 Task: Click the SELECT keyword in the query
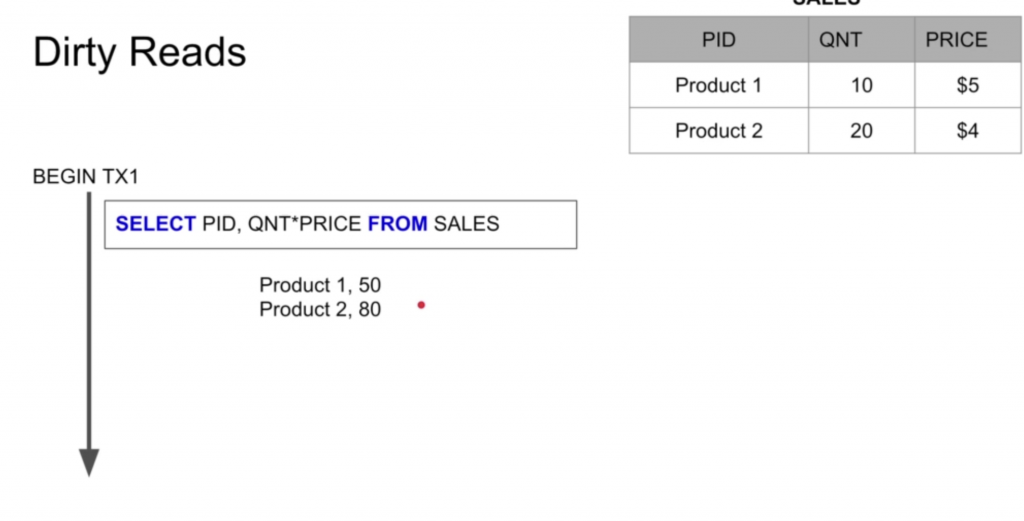point(155,224)
